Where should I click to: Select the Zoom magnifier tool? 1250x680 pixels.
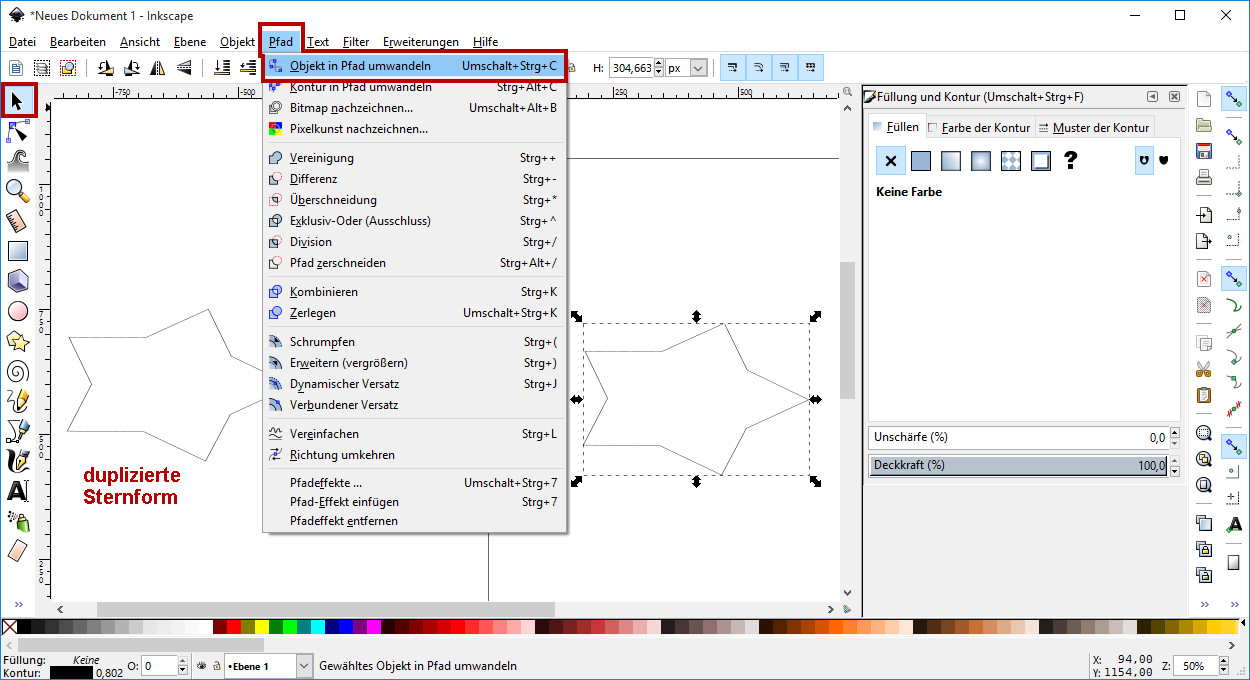tap(17, 190)
